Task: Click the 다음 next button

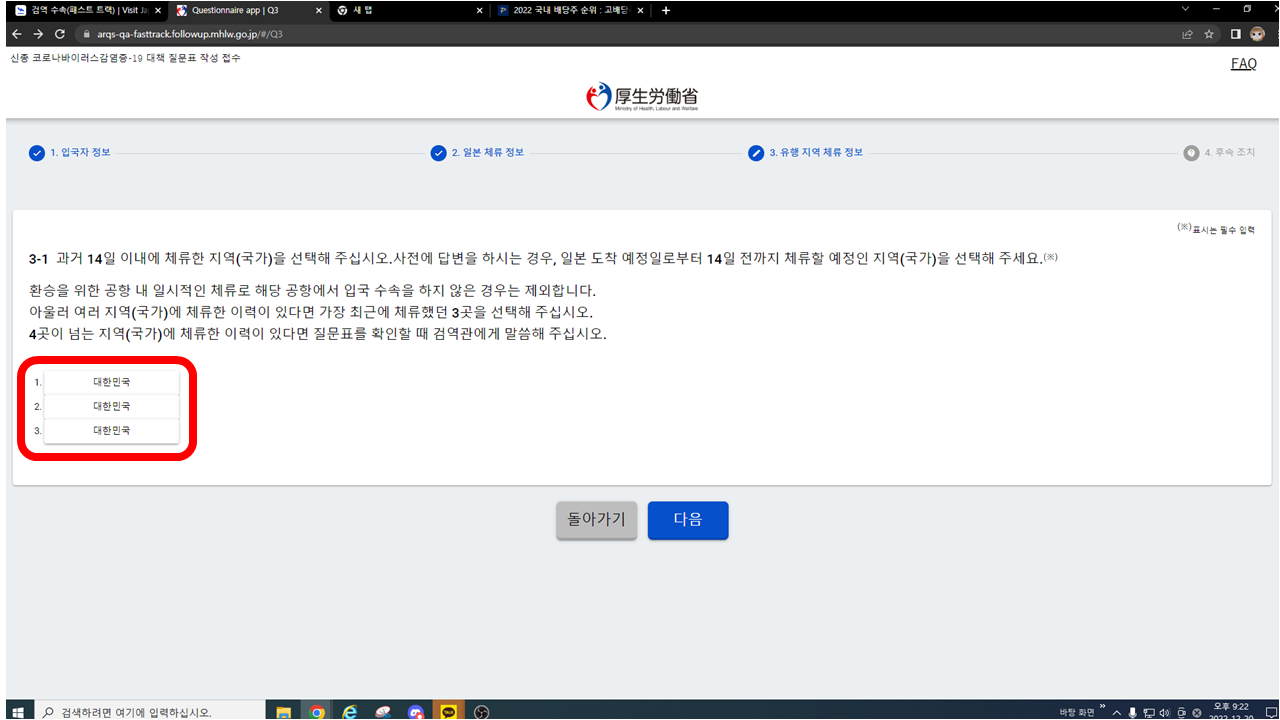Action: [x=688, y=520]
